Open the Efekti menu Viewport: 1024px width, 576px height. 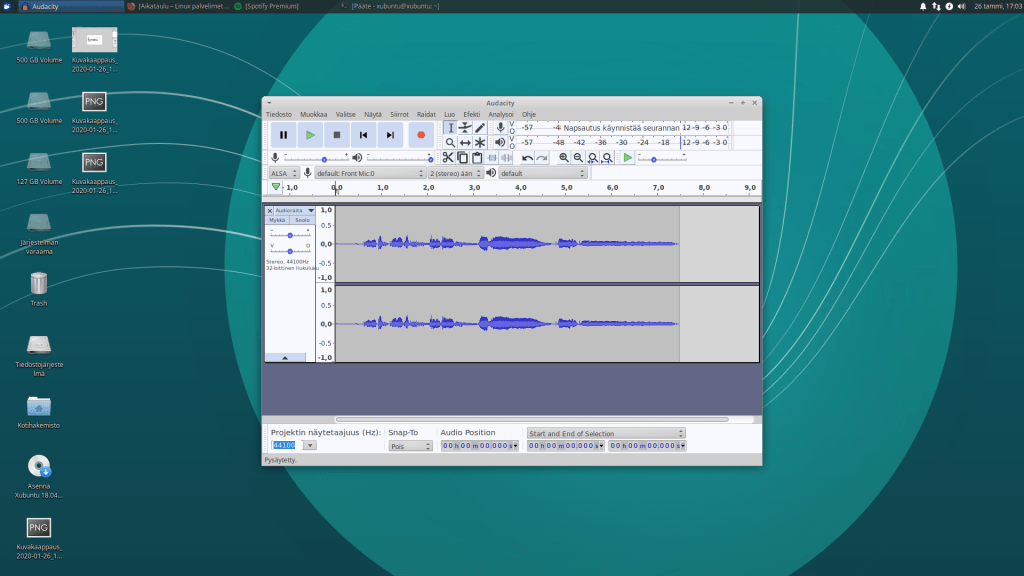pos(471,114)
